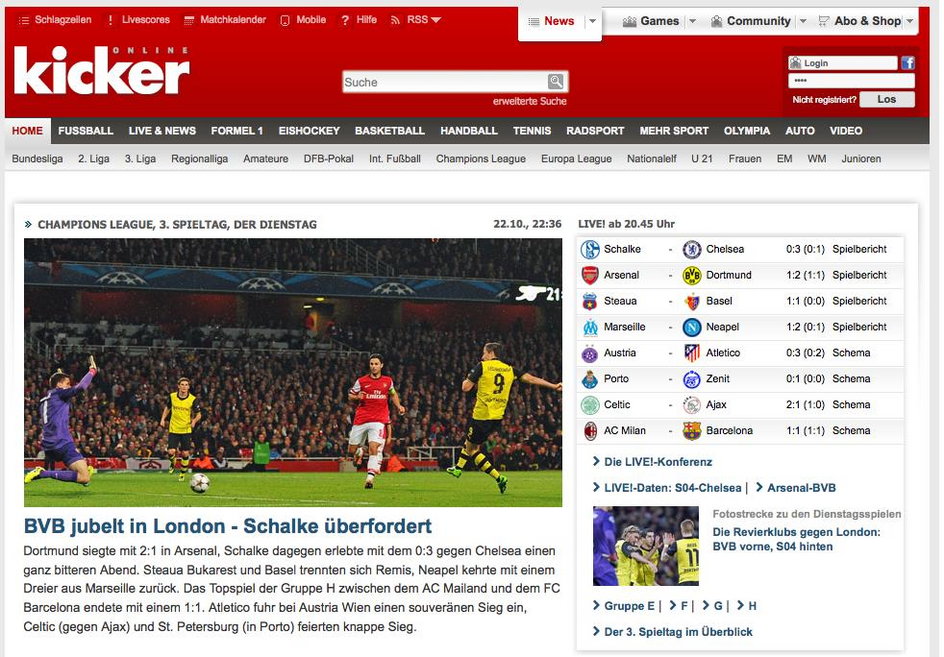Open Die LIVE!-Konferenz link

658,462
